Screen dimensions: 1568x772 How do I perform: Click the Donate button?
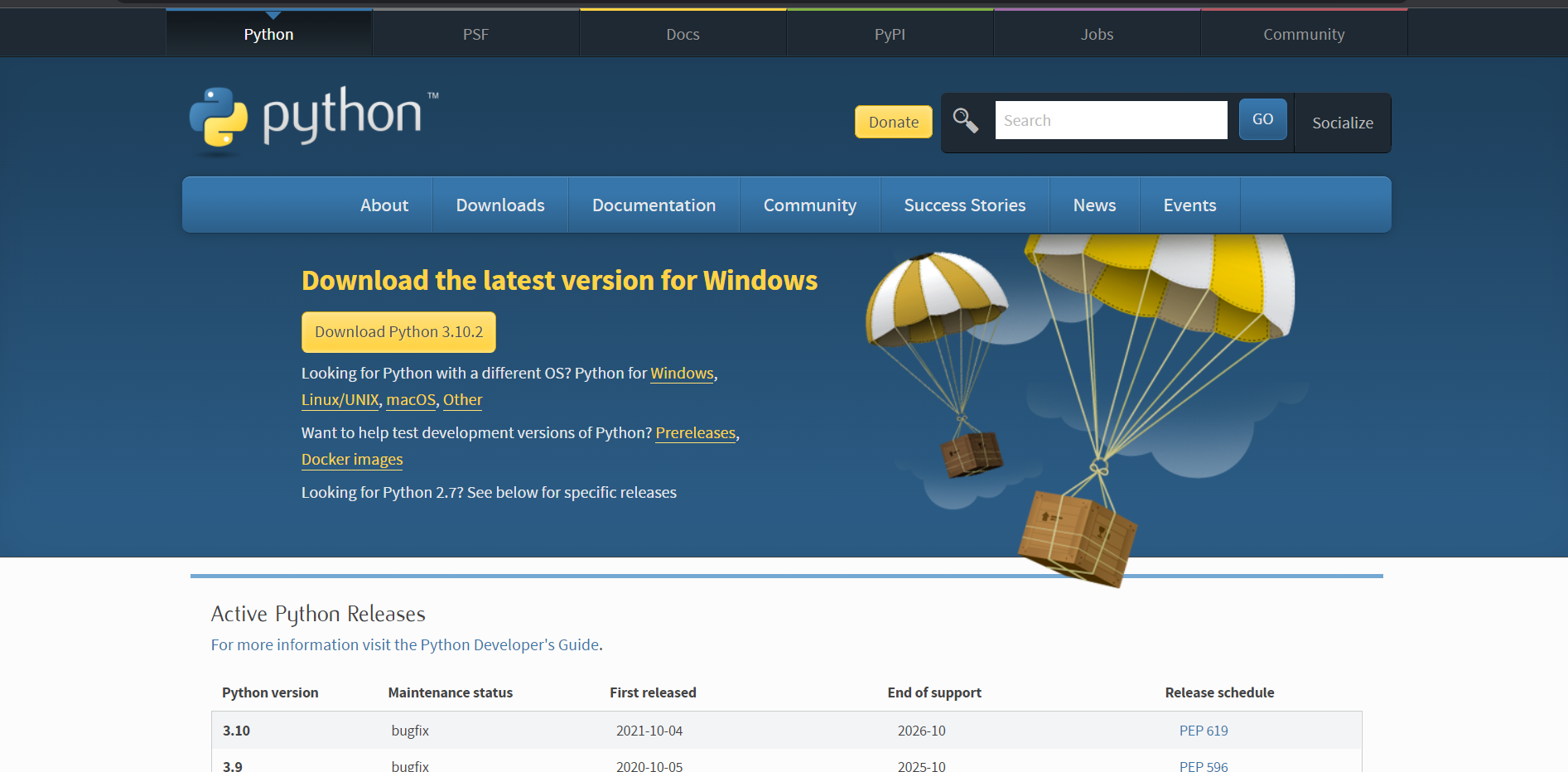click(893, 121)
